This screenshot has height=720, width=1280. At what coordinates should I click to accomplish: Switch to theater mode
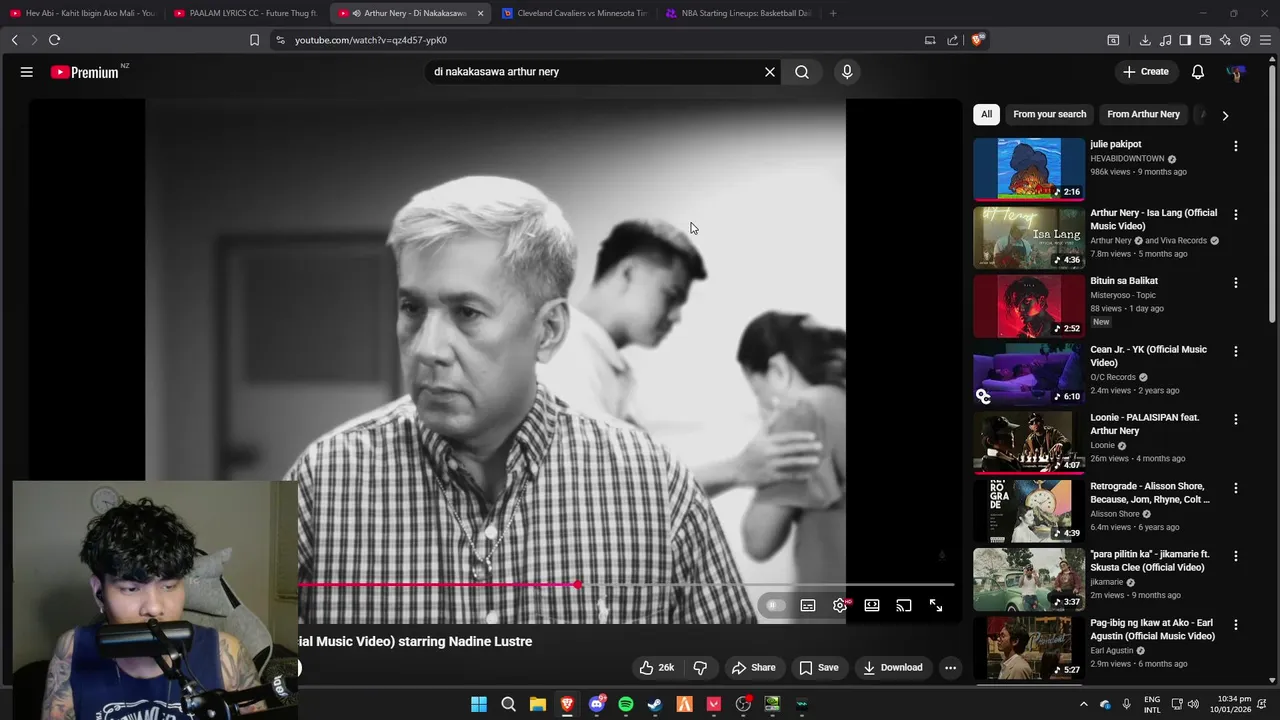click(872, 605)
